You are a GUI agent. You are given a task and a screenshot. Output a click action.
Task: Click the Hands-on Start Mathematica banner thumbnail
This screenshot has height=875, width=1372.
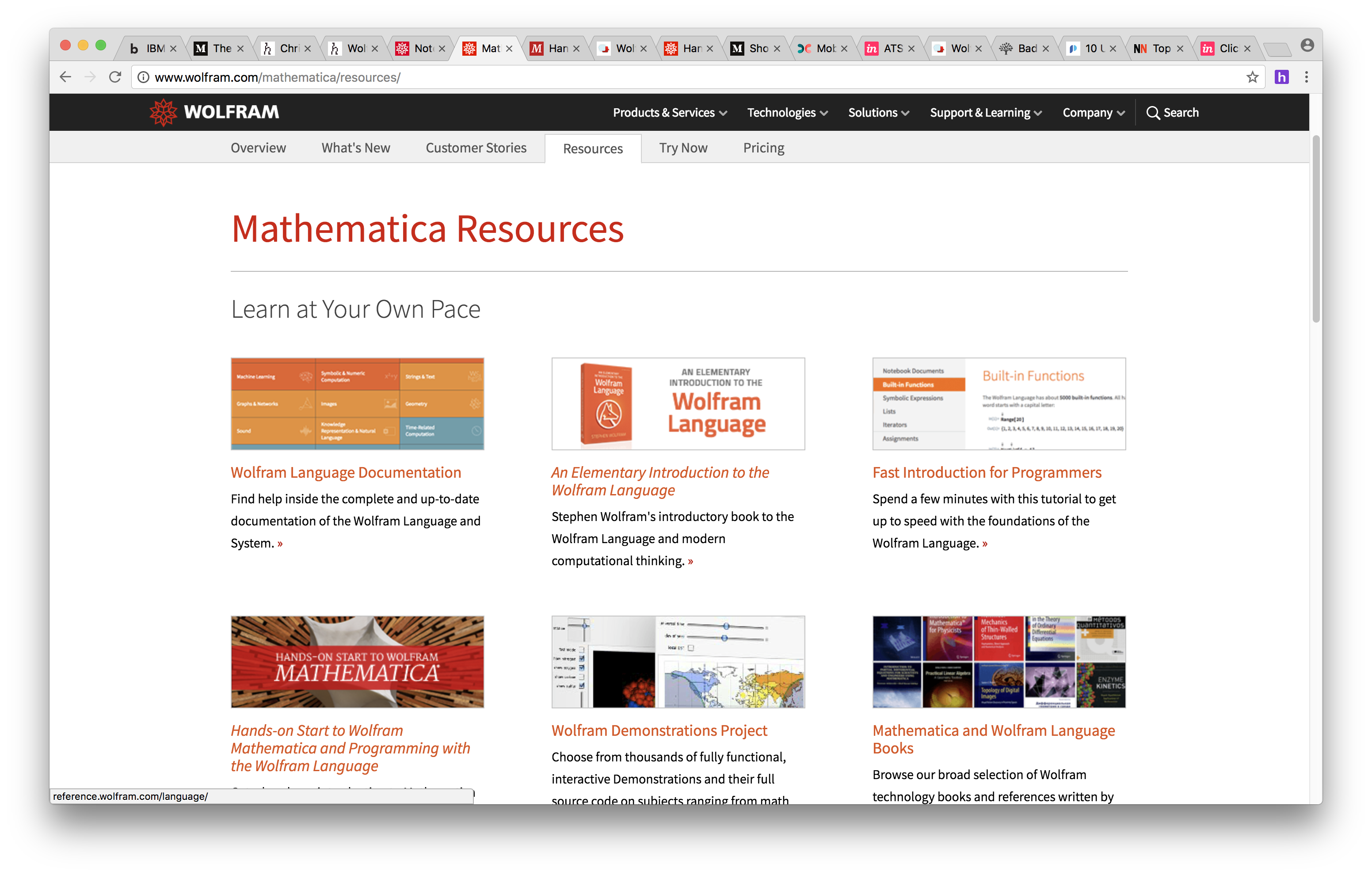point(357,662)
